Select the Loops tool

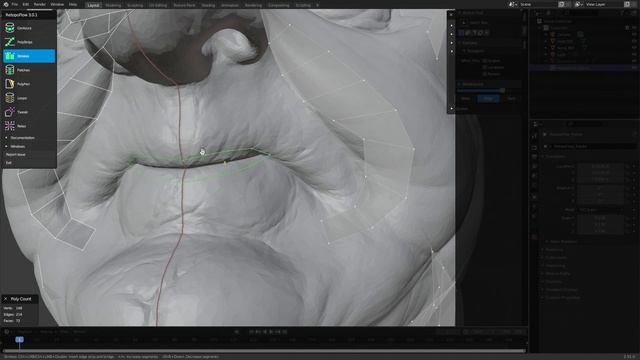coord(29,98)
